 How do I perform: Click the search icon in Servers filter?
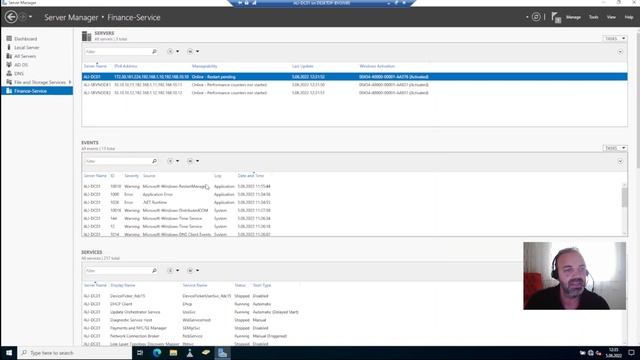coord(154,51)
